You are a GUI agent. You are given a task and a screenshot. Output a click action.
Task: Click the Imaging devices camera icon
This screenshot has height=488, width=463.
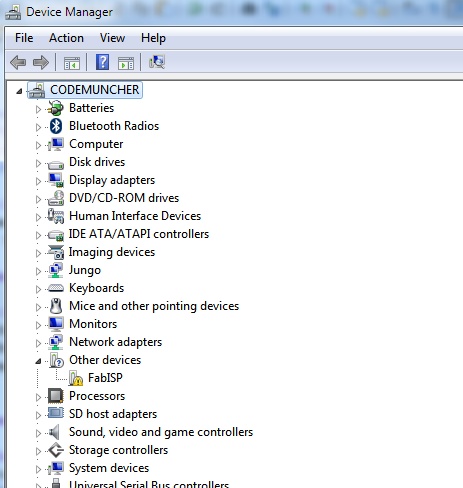(x=56, y=252)
